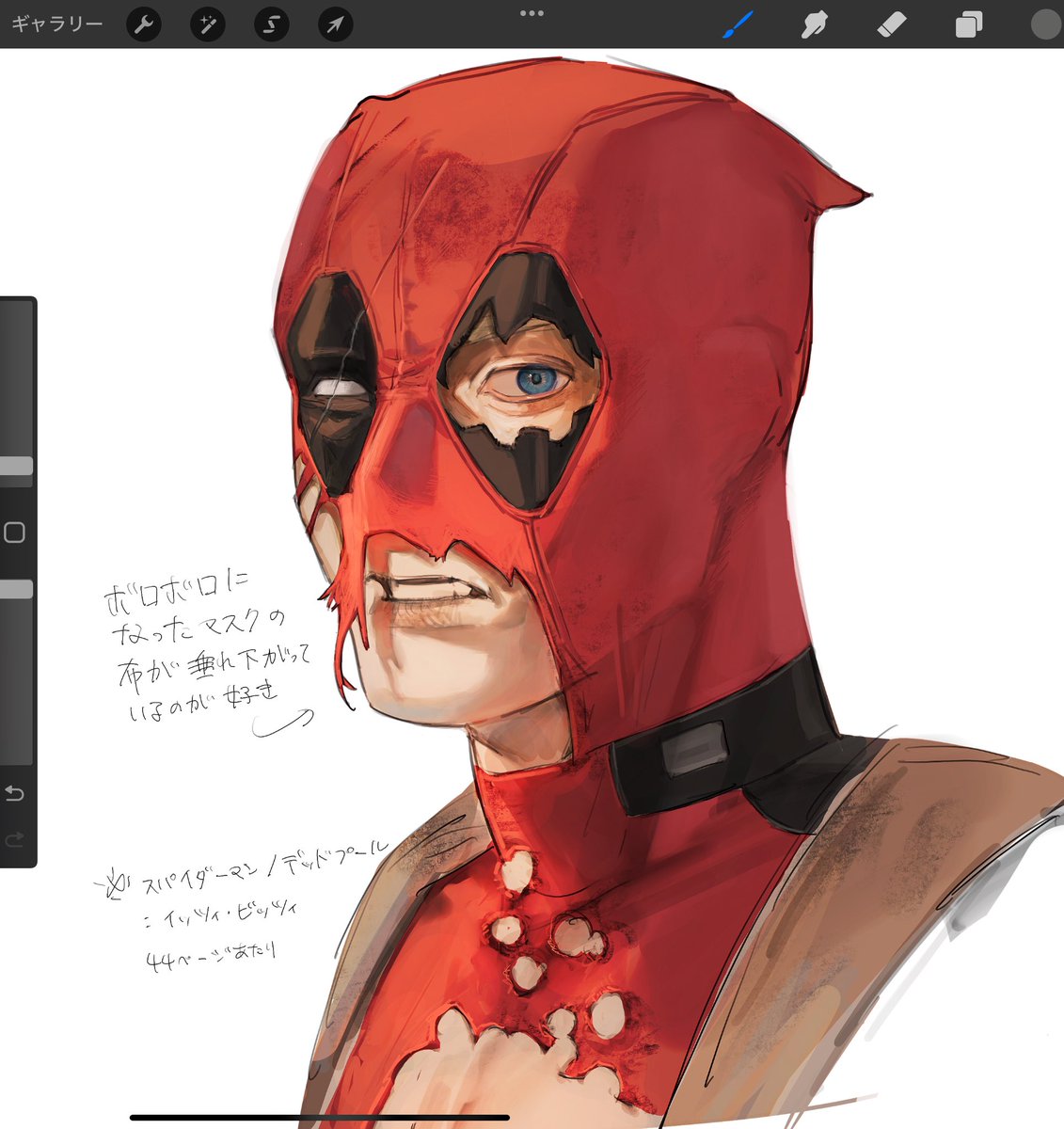This screenshot has height=1129, width=1064.
Task: Select the Transform arrow tool
Action: click(x=336, y=24)
